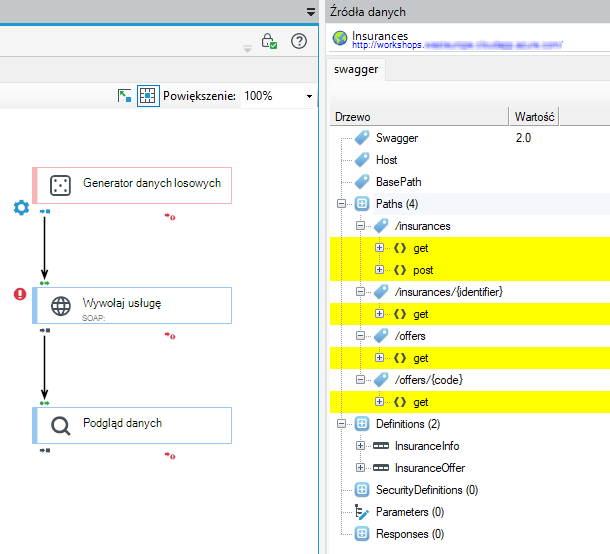Select SecurityDefinitions (0) item
This screenshot has width=610, height=554.
click(427, 490)
